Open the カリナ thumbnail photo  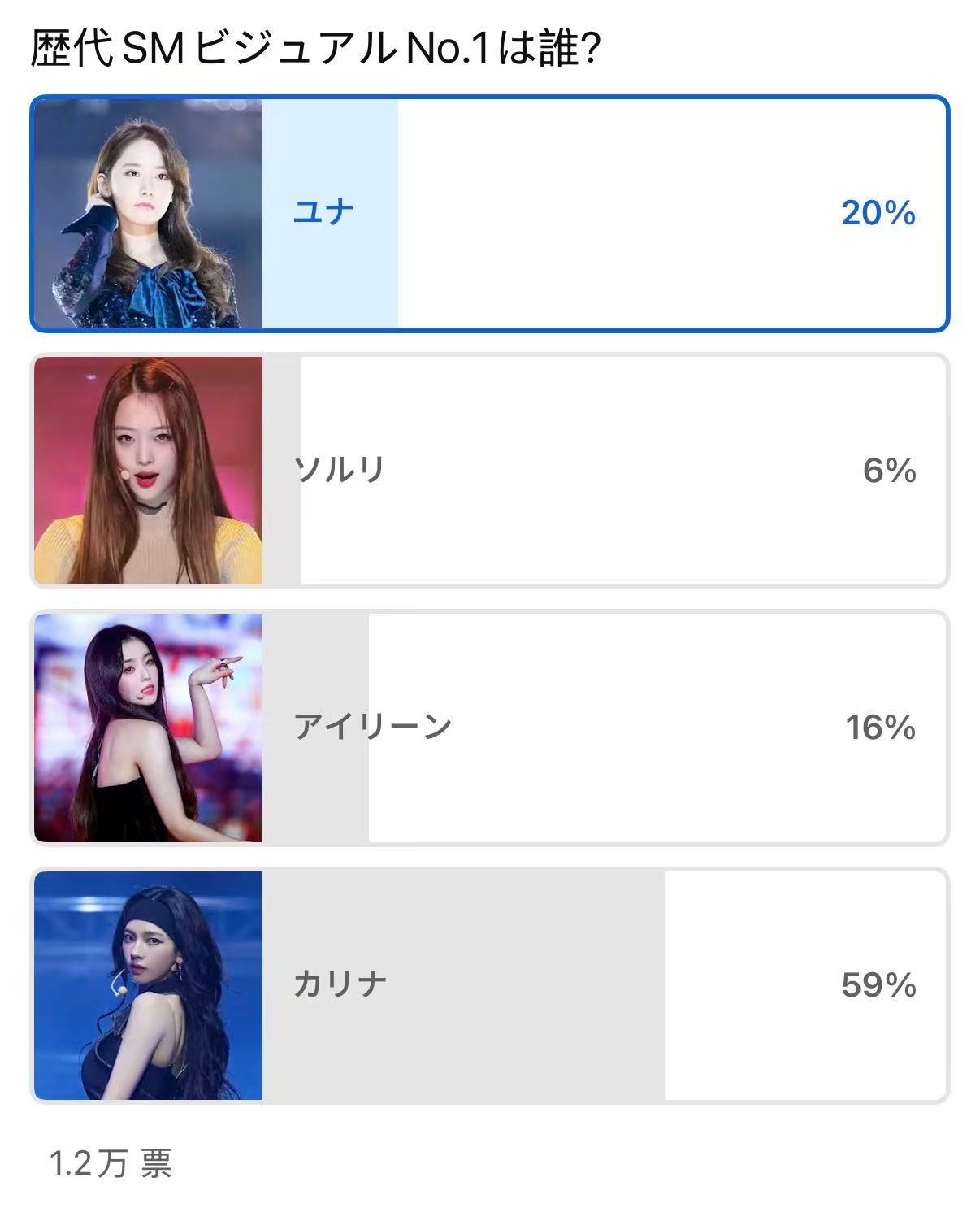(149, 985)
